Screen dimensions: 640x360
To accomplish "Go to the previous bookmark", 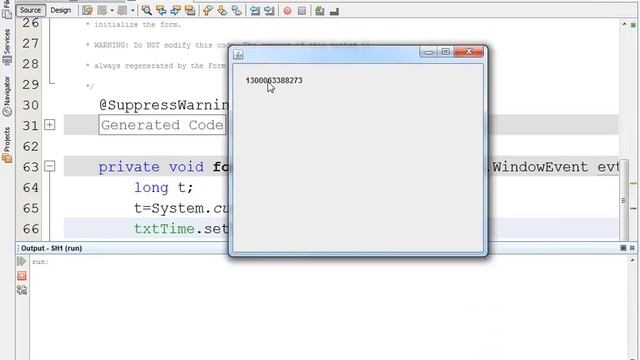I will [207, 11].
